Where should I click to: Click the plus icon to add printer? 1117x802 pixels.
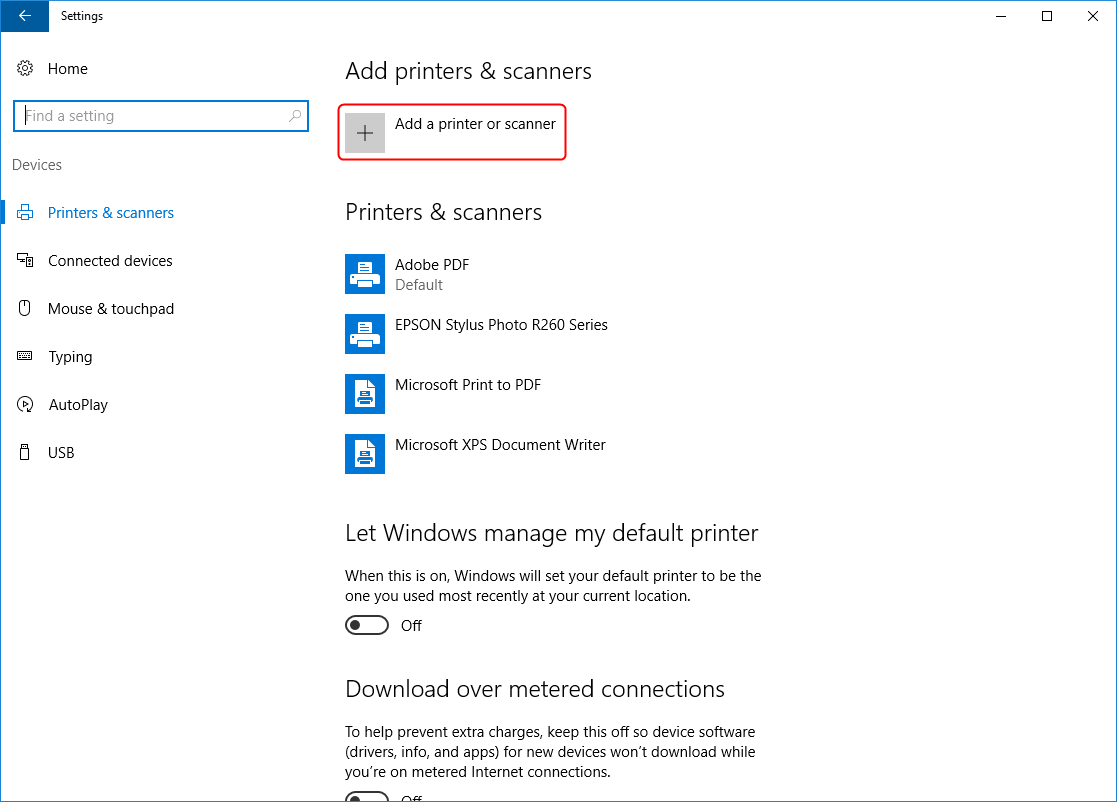pyautogui.click(x=365, y=133)
